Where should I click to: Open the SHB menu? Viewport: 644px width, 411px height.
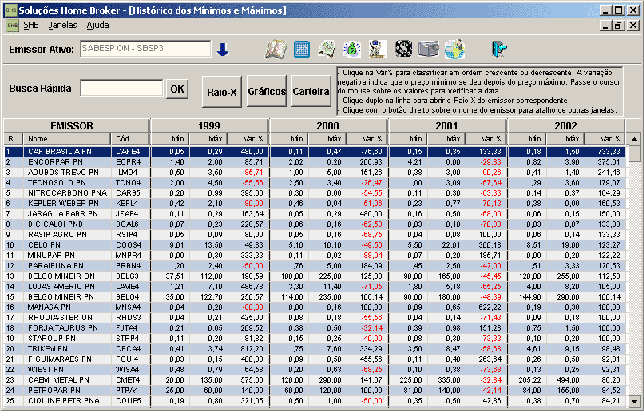(31, 25)
